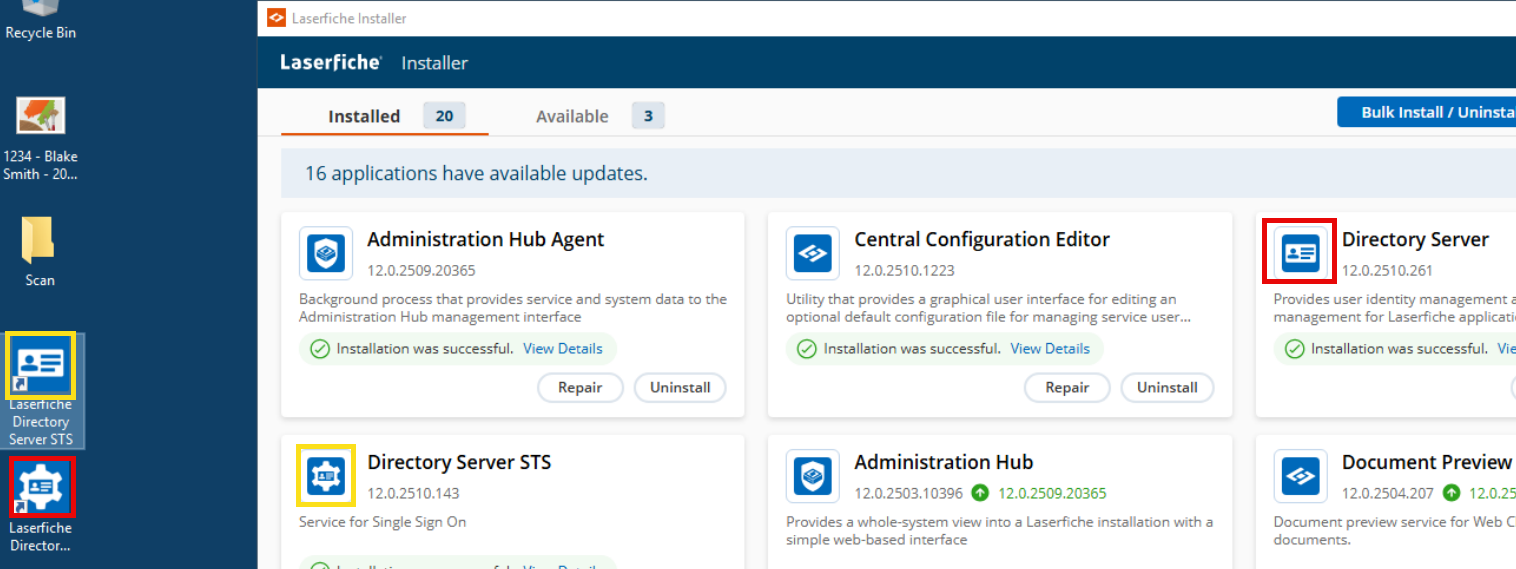
Task: Click the Directory Server STS title
Action: (459, 463)
